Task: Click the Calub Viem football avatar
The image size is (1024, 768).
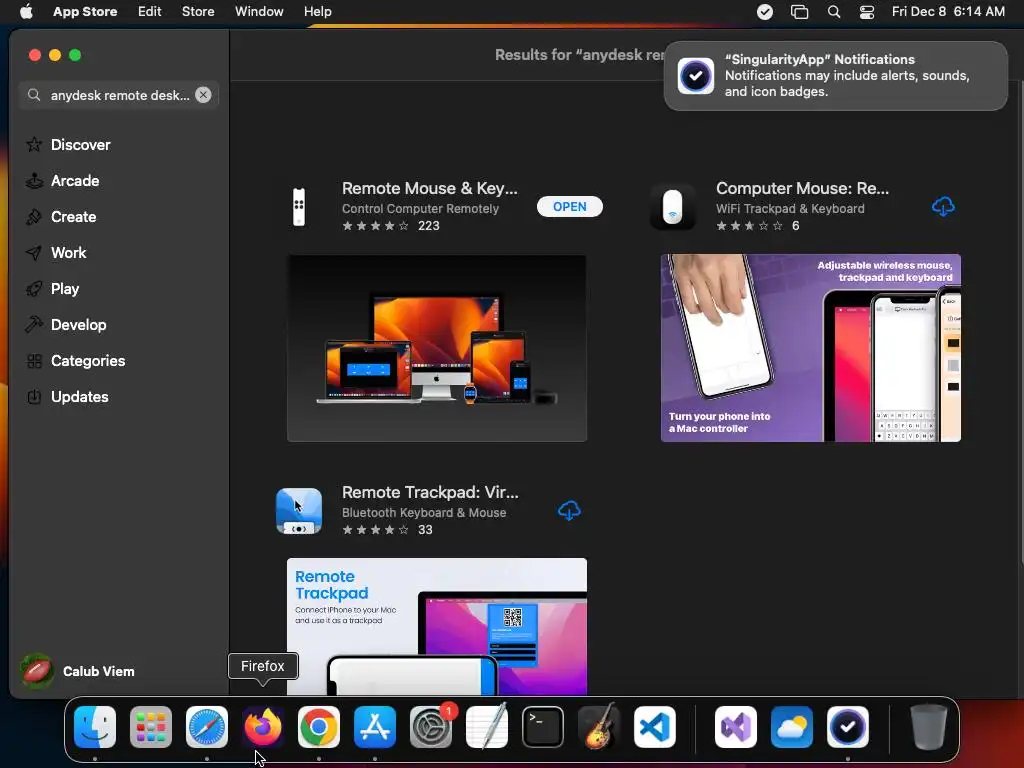Action: coord(37,671)
